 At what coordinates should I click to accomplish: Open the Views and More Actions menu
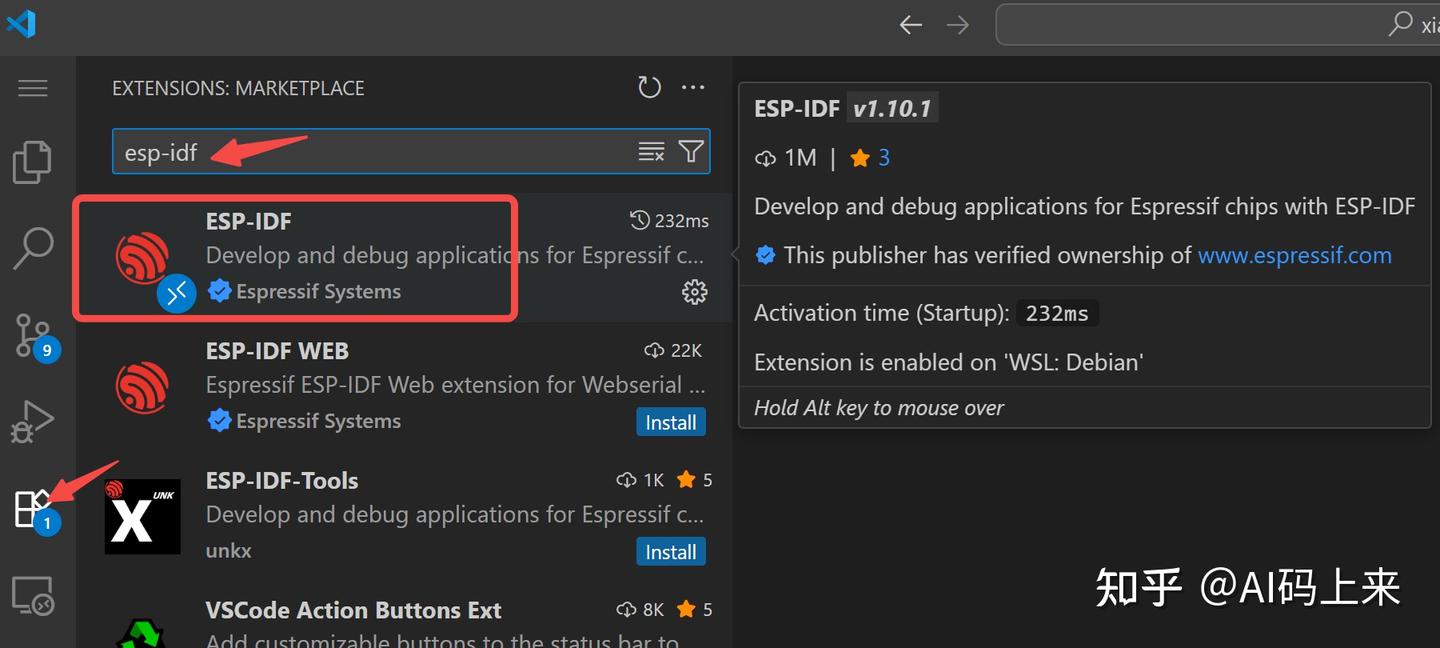click(693, 88)
